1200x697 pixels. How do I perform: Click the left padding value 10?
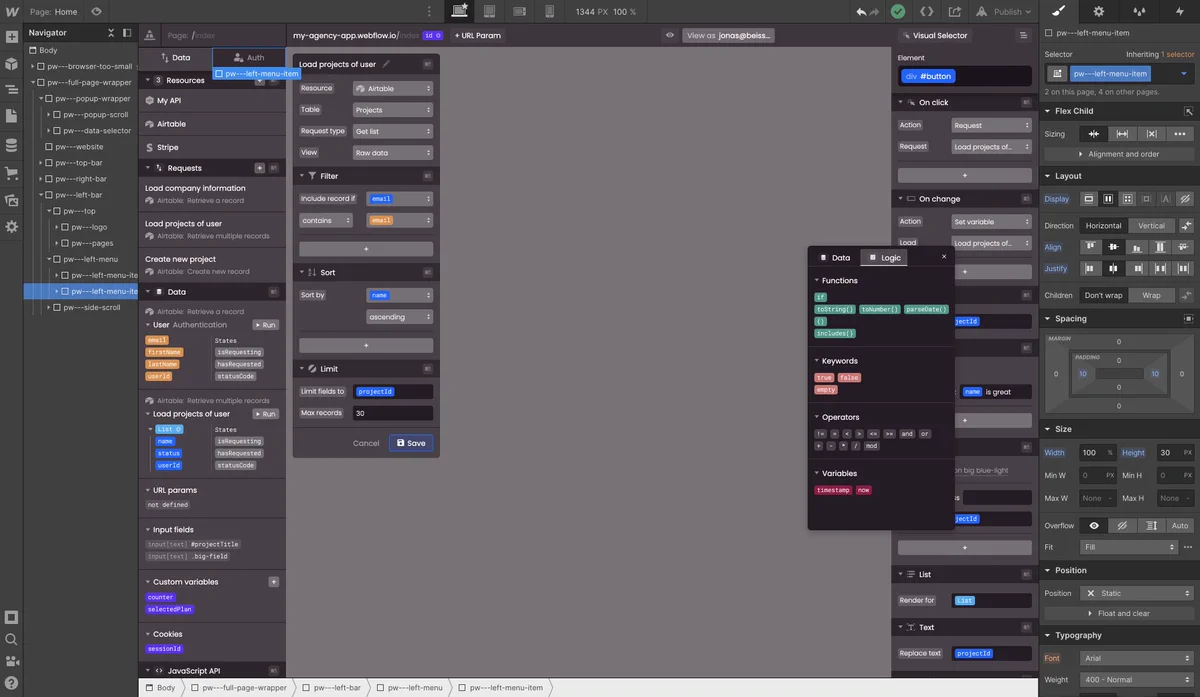pyautogui.click(x=1083, y=374)
